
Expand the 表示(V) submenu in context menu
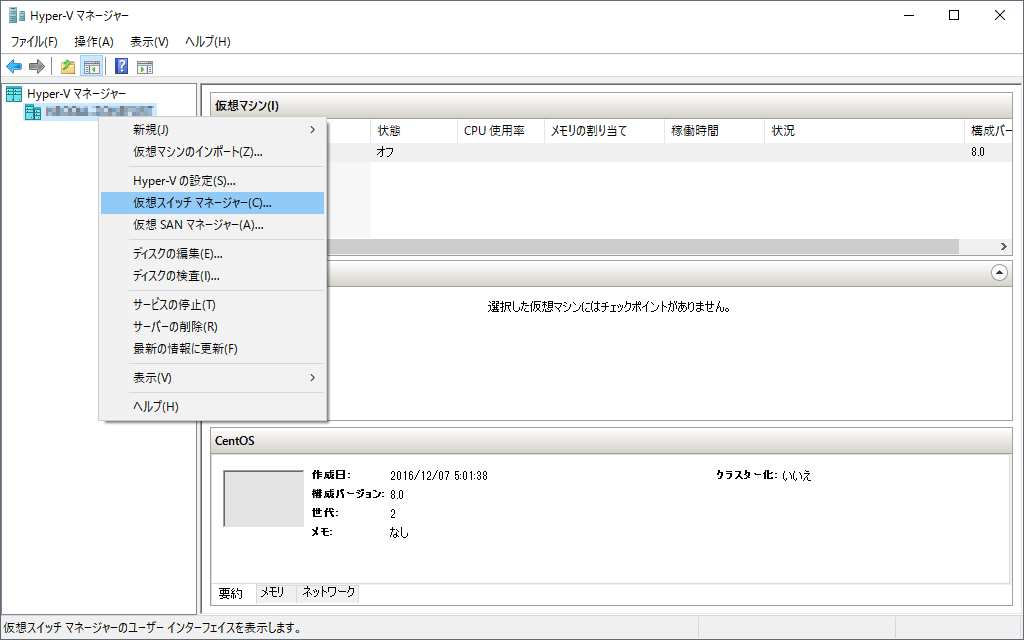(x=212, y=378)
